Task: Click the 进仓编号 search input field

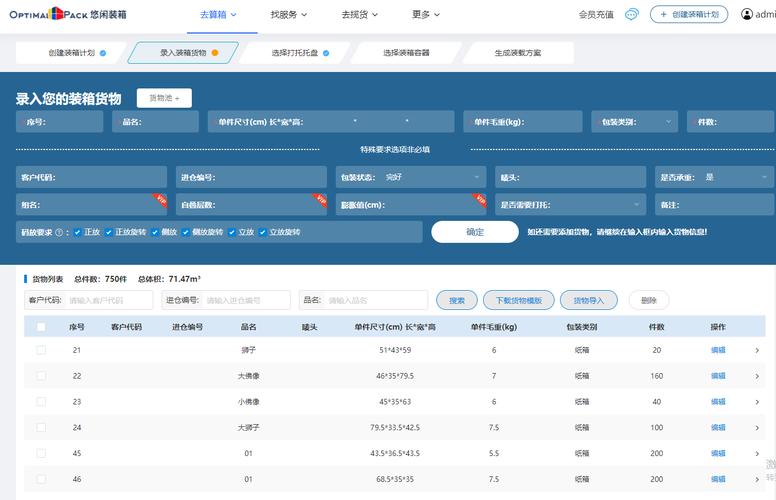Action: [x=247, y=300]
